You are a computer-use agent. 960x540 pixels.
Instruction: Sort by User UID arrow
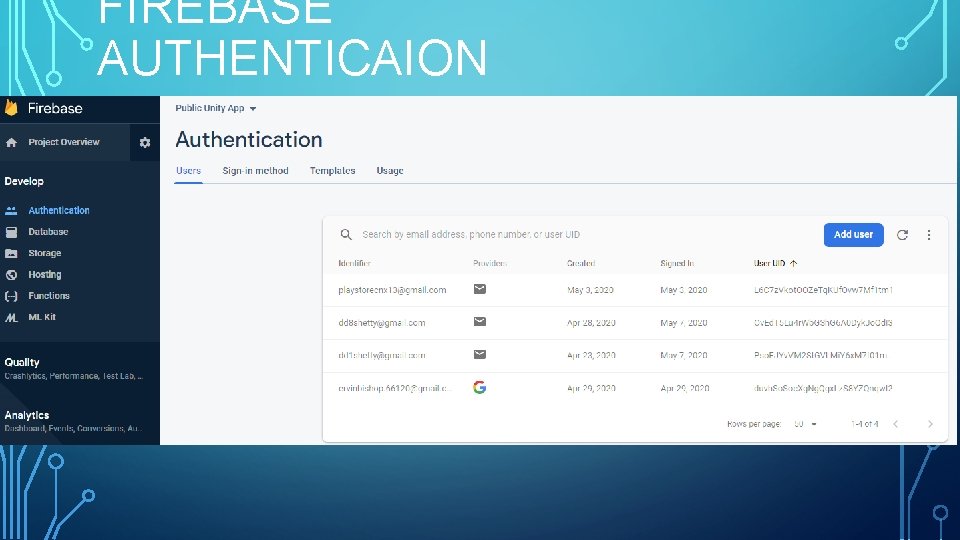[x=793, y=263]
